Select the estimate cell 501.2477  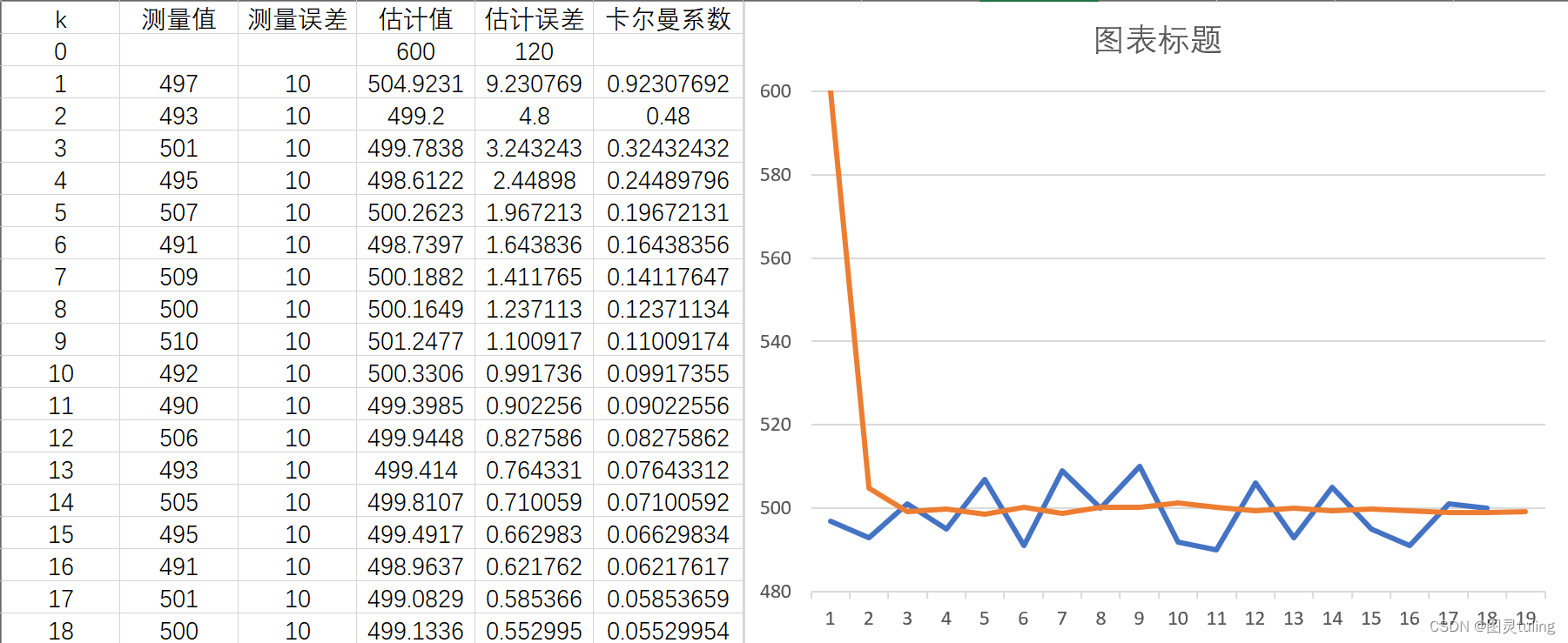coord(415,341)
